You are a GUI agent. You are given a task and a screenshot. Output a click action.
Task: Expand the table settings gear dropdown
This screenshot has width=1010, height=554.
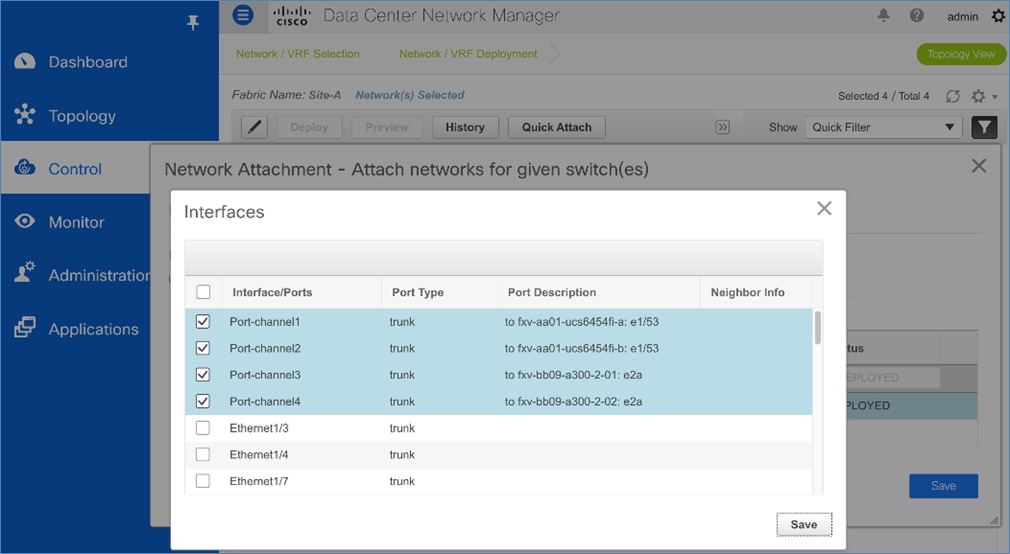click(x=984, y=96)
